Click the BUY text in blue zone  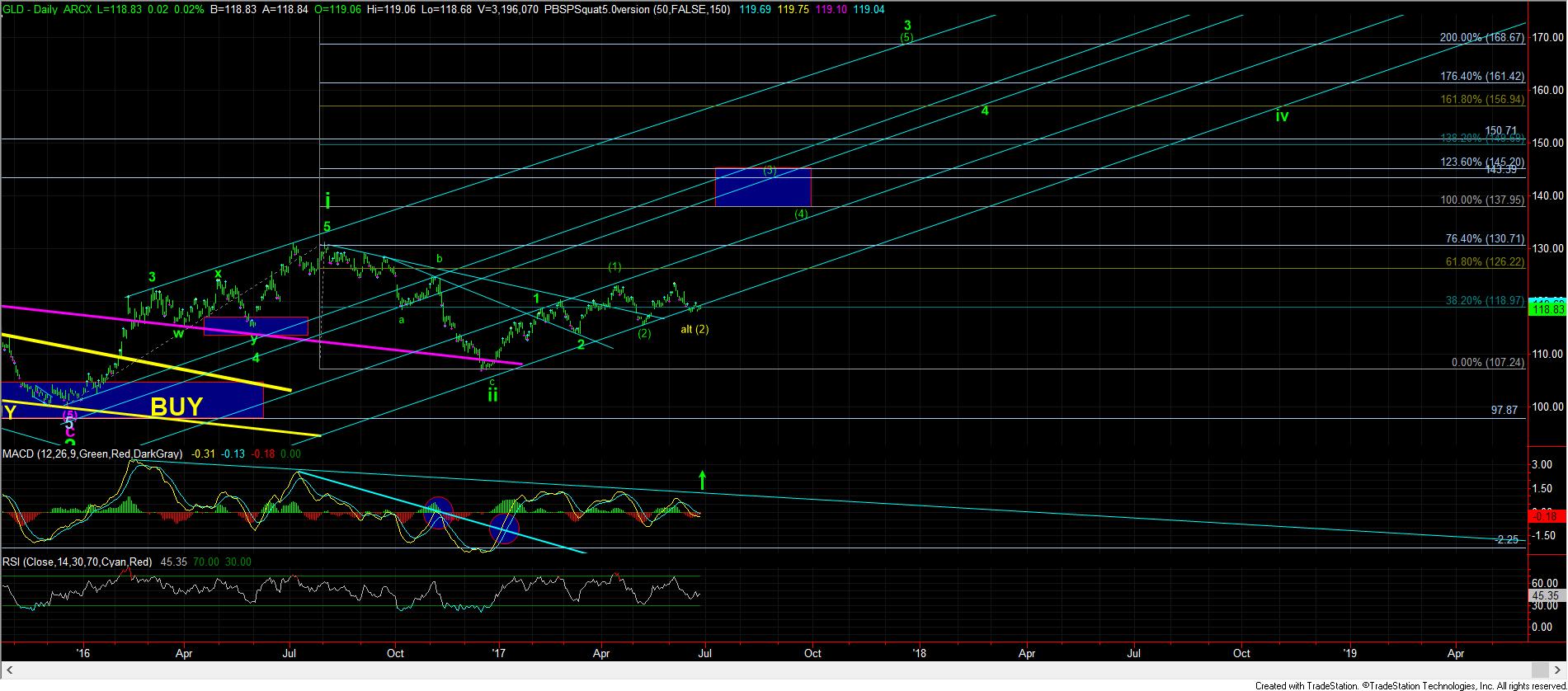point(177,407)
